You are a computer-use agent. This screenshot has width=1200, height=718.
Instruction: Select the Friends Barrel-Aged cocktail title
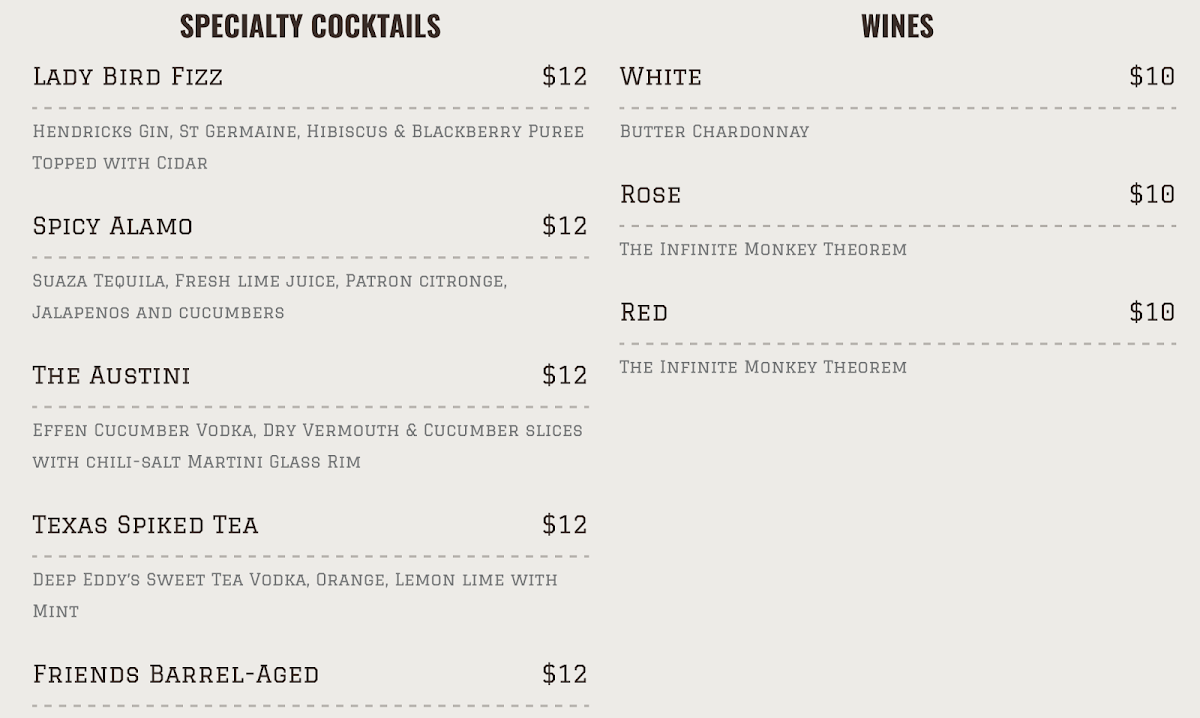click(x=175, y=674)
